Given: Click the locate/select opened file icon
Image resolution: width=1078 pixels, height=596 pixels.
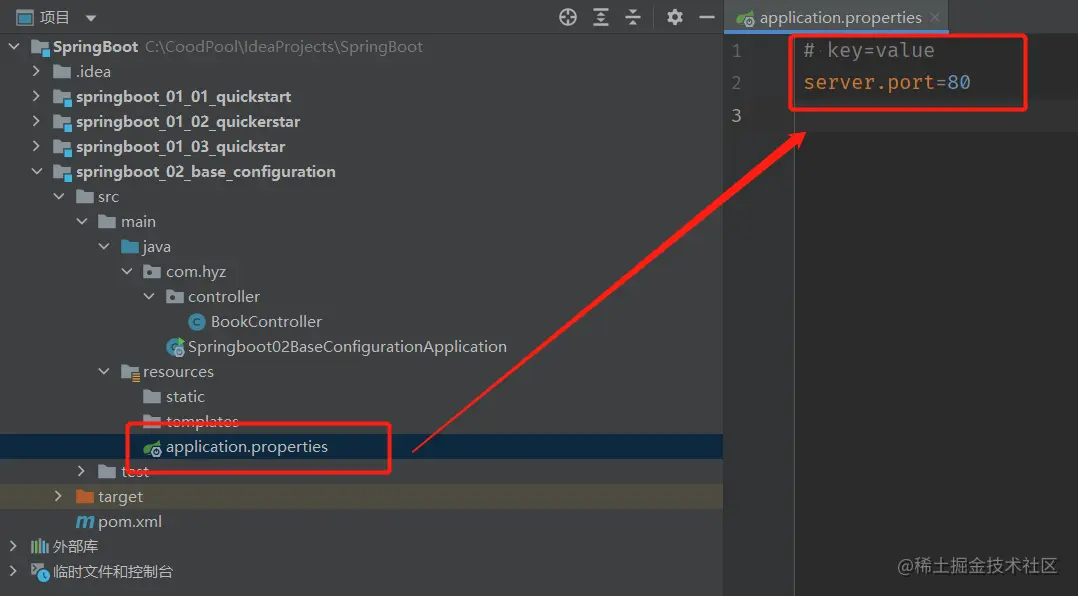Looking at the screenshot, I should (568, 17).
